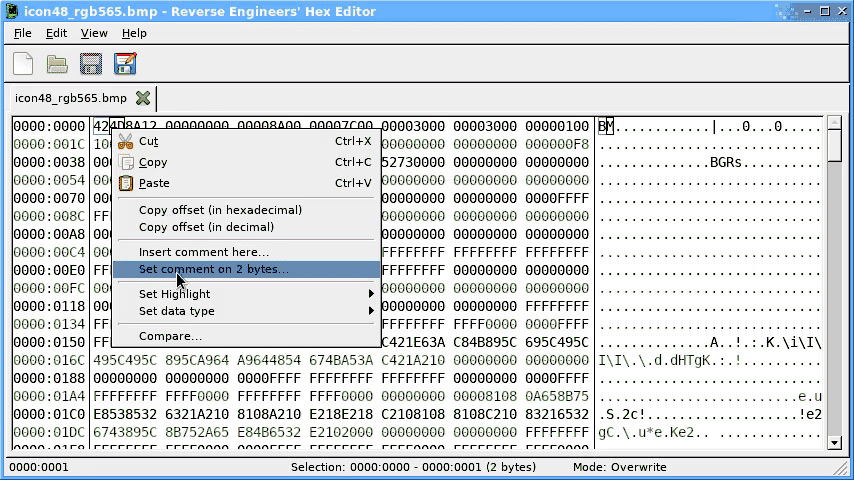The width and height of the screenshot is (854, 480).
Task: Click status bar offset 0000:0001
Action: 39,467
